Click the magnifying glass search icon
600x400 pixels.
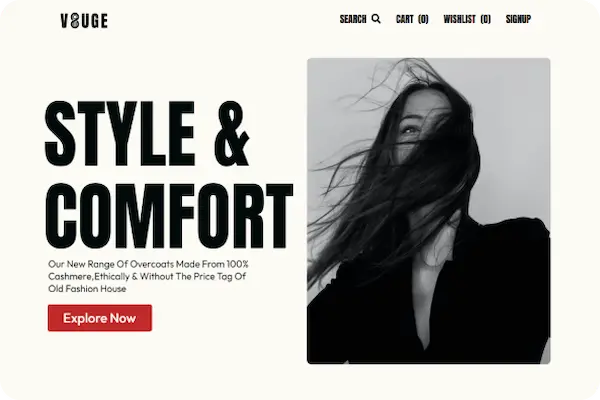coord(376,19)
